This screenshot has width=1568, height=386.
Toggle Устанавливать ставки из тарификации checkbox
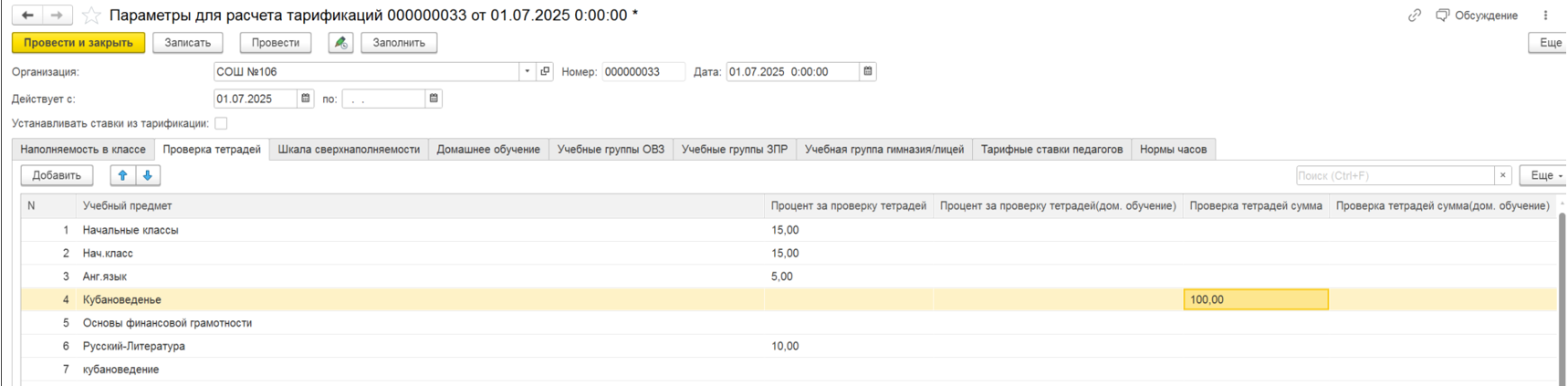[x=221, y=123]
